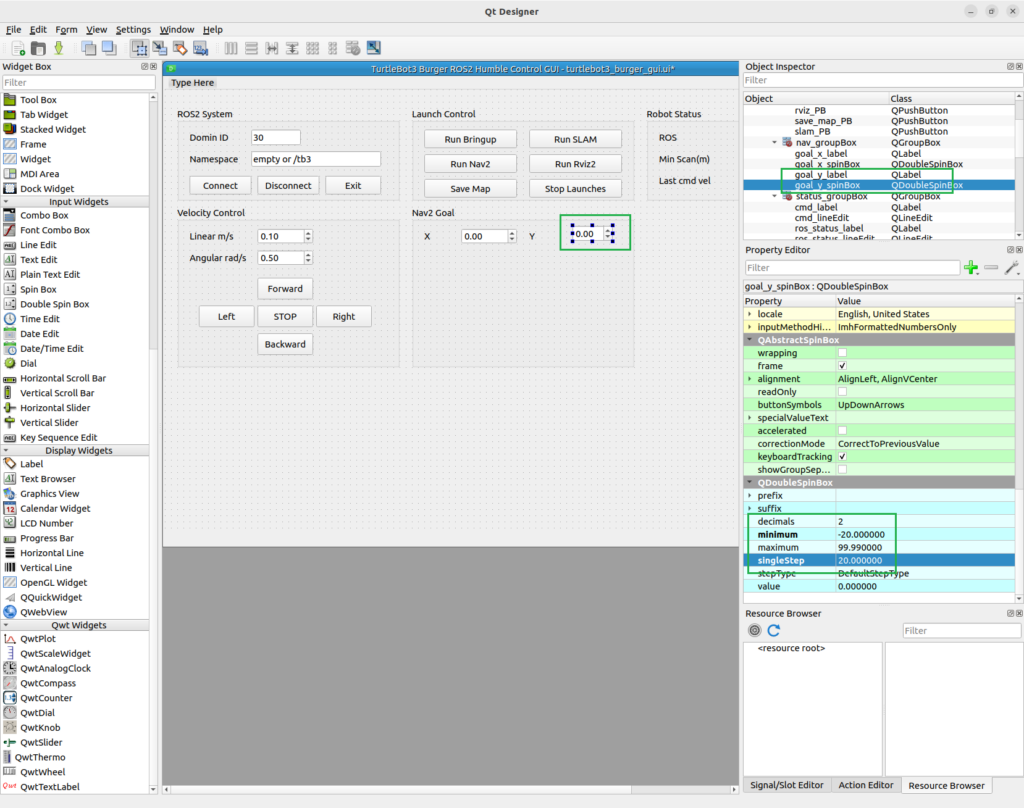Collapse the Display Widgets category
The image size is (1024, 808).
coord(6,451)
